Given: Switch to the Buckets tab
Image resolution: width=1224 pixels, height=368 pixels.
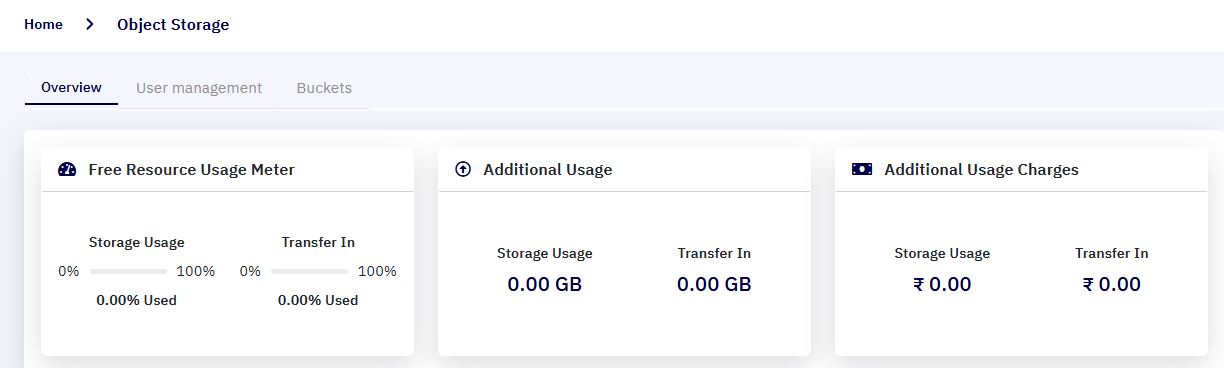Looking at the screenshot, I should point(324,88).
